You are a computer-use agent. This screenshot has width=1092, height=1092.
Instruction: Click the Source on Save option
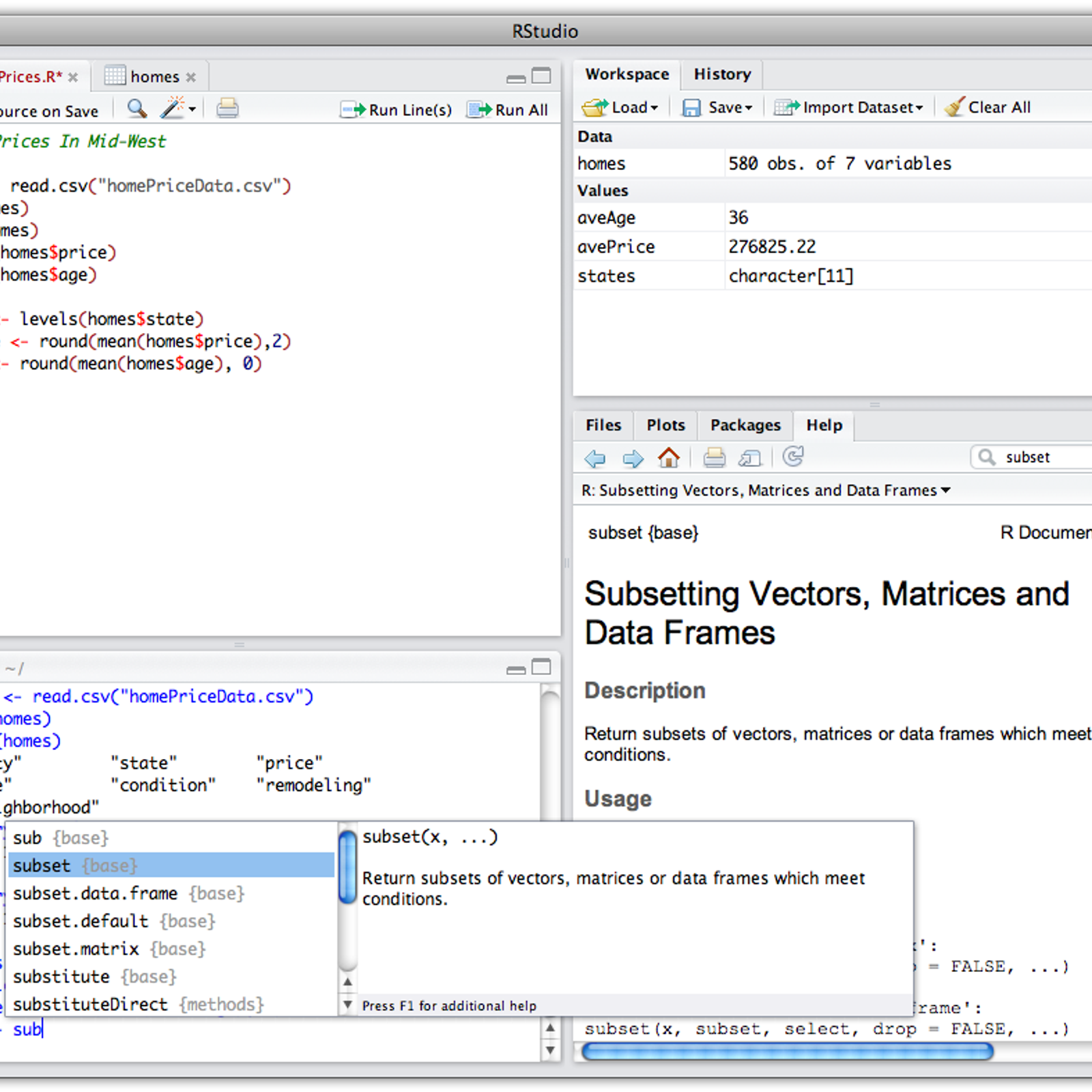tap(49, 111)
